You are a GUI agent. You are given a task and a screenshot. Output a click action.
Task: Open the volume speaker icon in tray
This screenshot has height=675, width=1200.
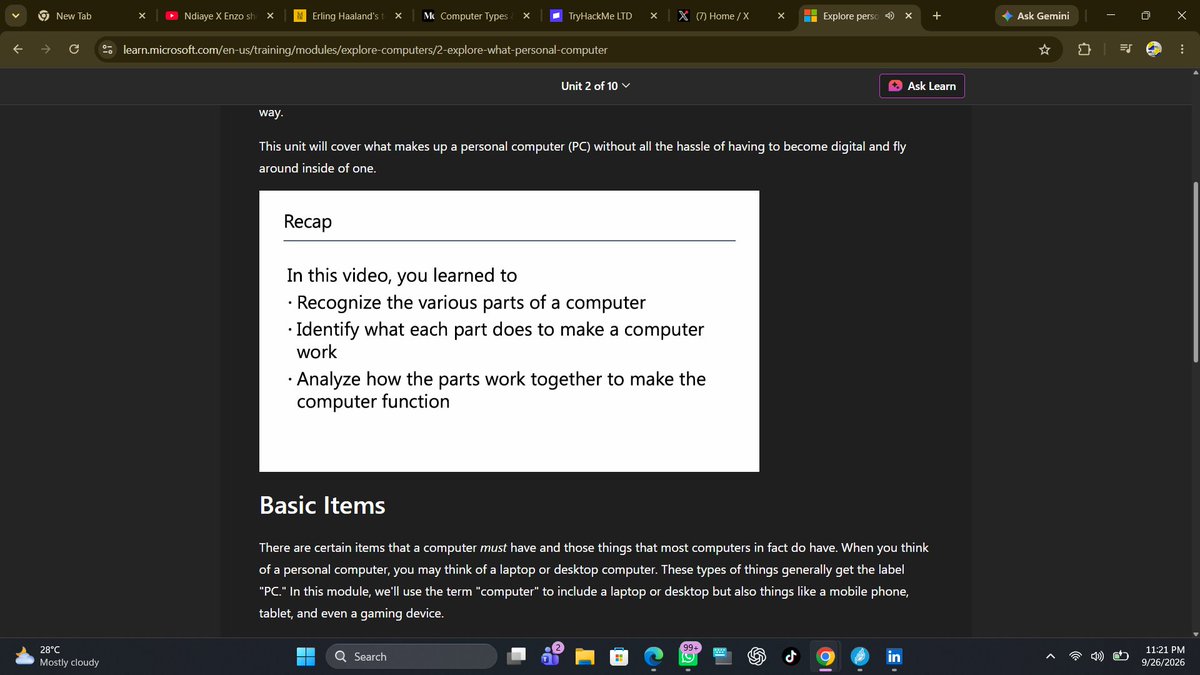click(1097, 656)
